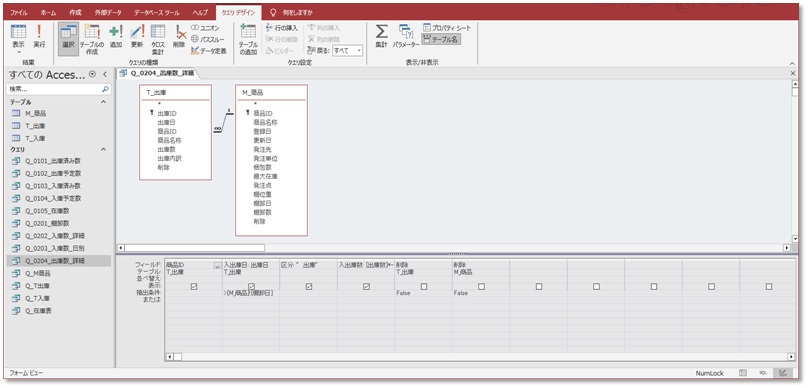
Task: Select the ユニオン (Union) query option
Action: 206,28
